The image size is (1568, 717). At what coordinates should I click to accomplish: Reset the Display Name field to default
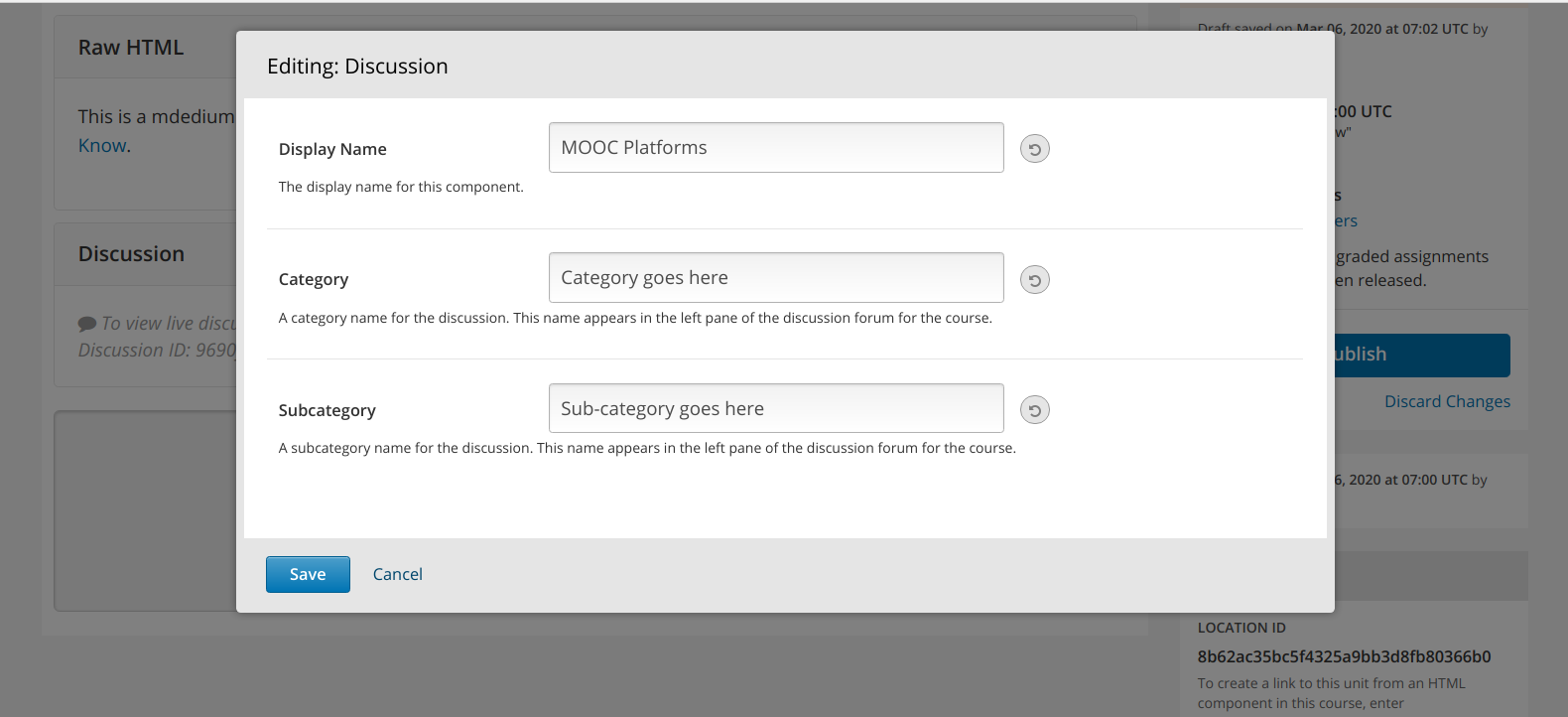[x=1034, y=149]
